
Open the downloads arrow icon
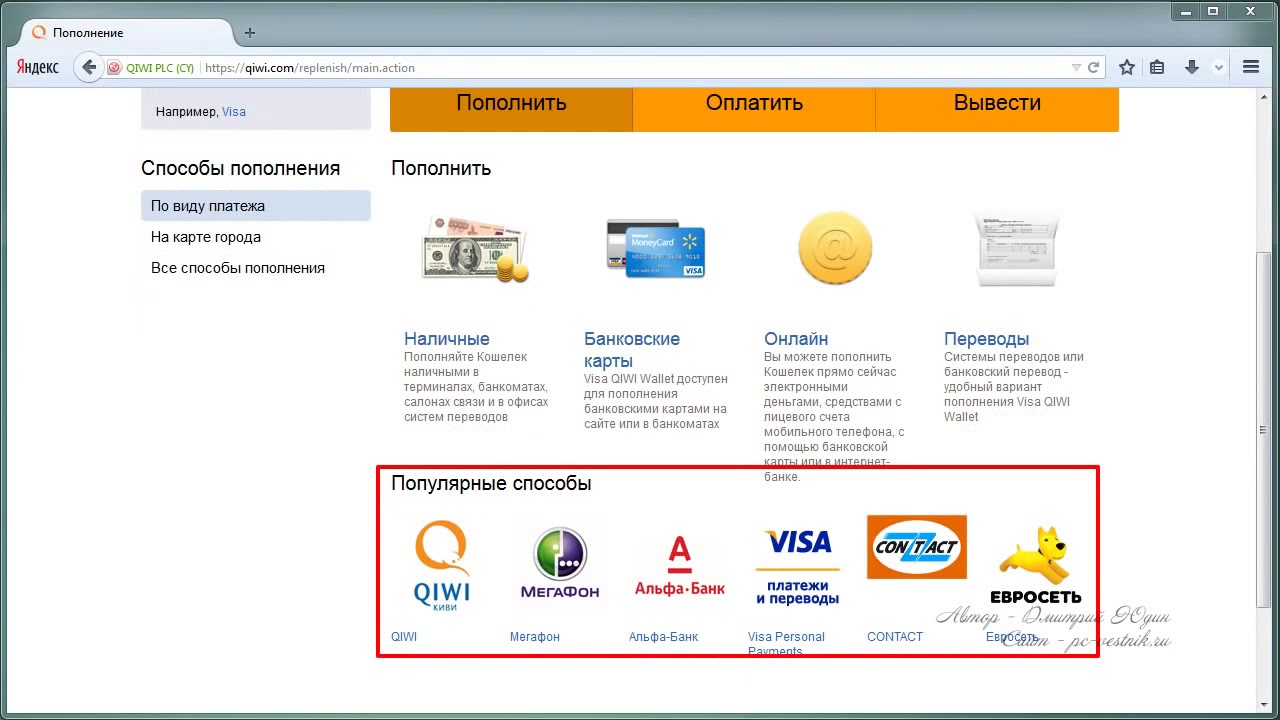coord(1192,68)
